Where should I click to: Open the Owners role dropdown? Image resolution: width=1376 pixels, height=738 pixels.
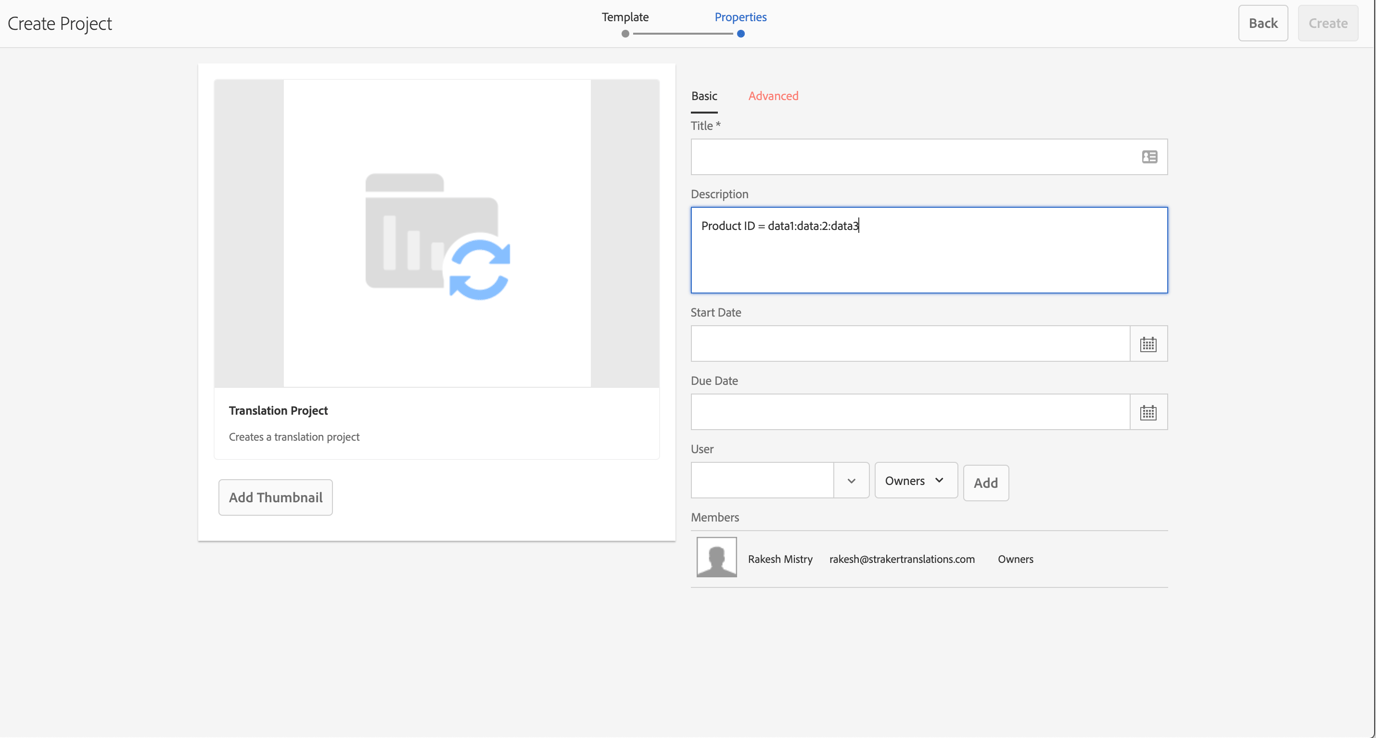point(915,480)
